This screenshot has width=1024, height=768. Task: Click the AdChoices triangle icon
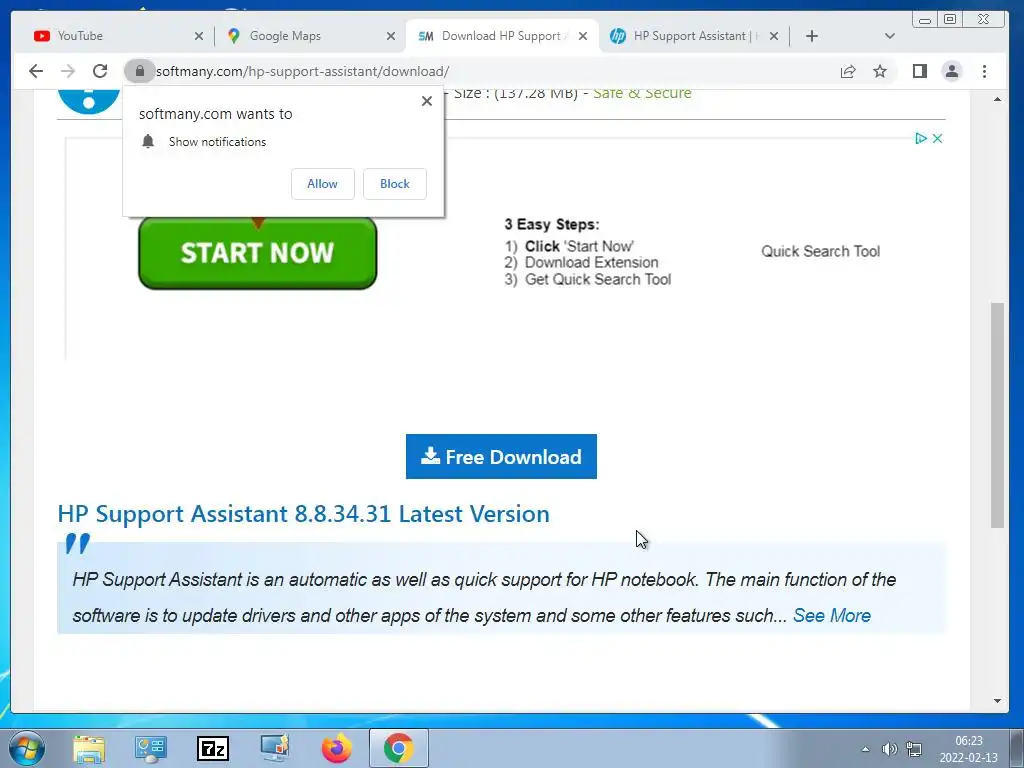coord(920,138)
